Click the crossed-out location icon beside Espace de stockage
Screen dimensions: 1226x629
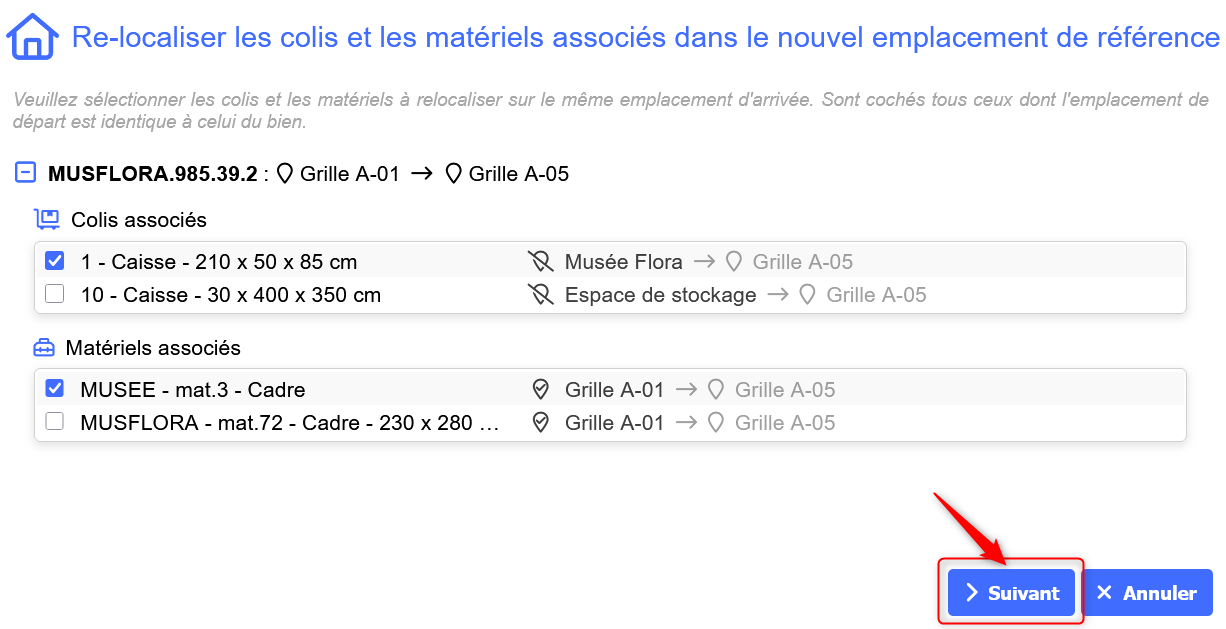coord(541,295)
